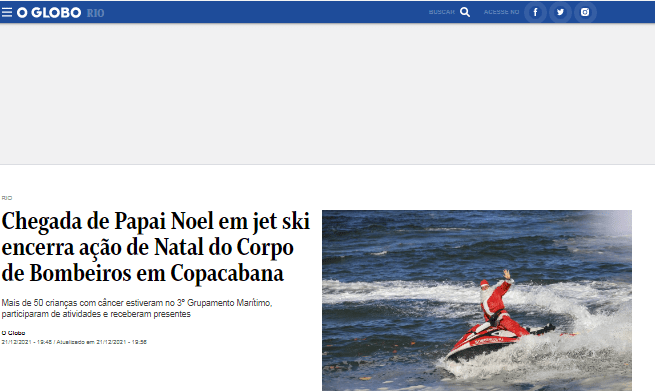Click the headline about Papai Noel em jet ski
The height and width of the screenshot is (391, 655).
(x=156, y=247)
